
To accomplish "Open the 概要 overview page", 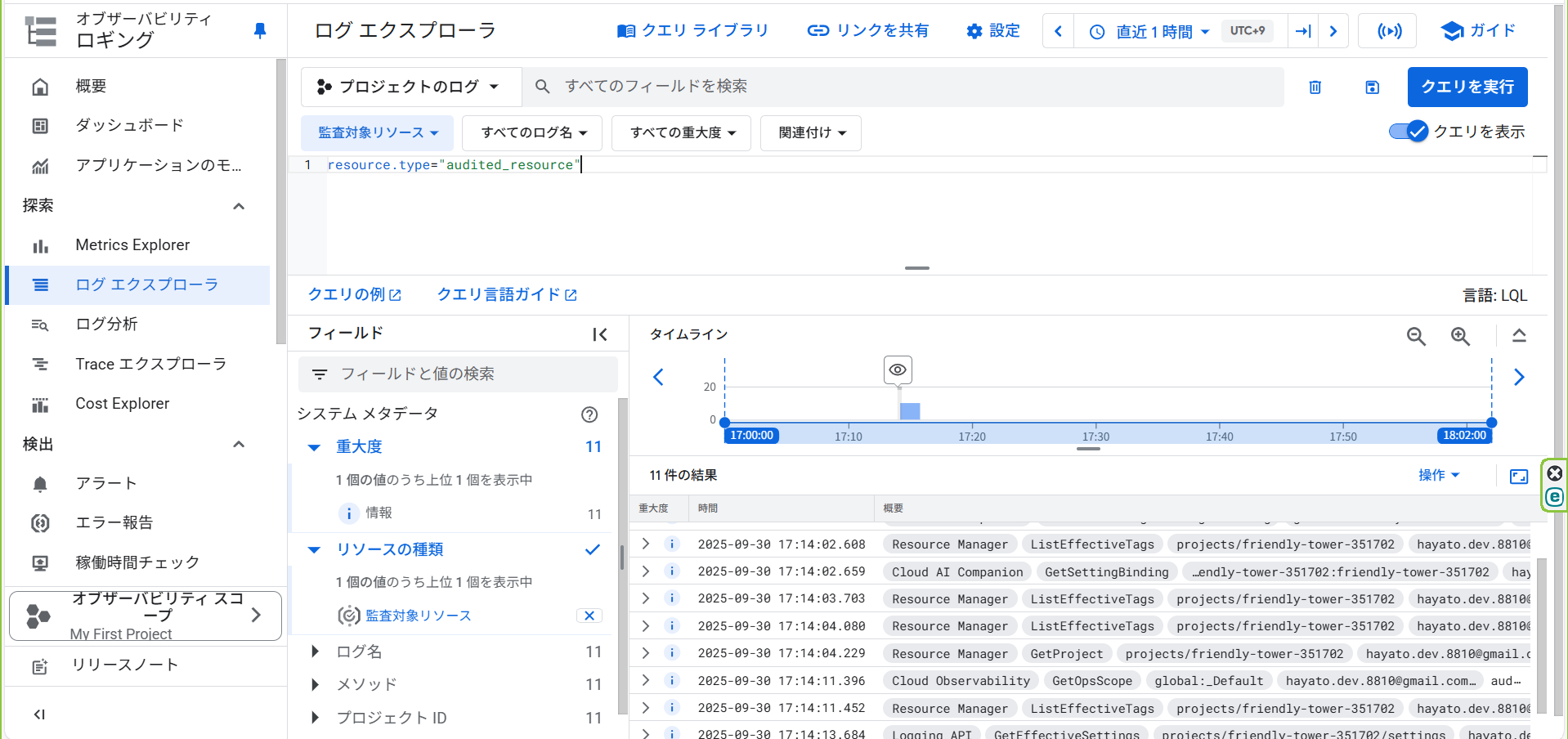I will (x=91, y=86).
